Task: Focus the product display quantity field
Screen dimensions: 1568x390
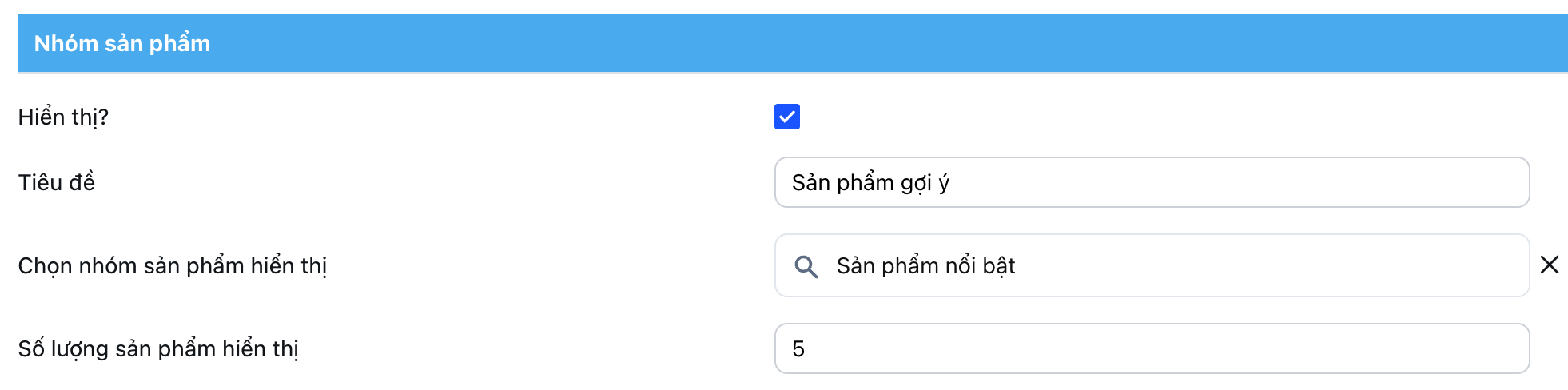Action: click(1151, 348)
